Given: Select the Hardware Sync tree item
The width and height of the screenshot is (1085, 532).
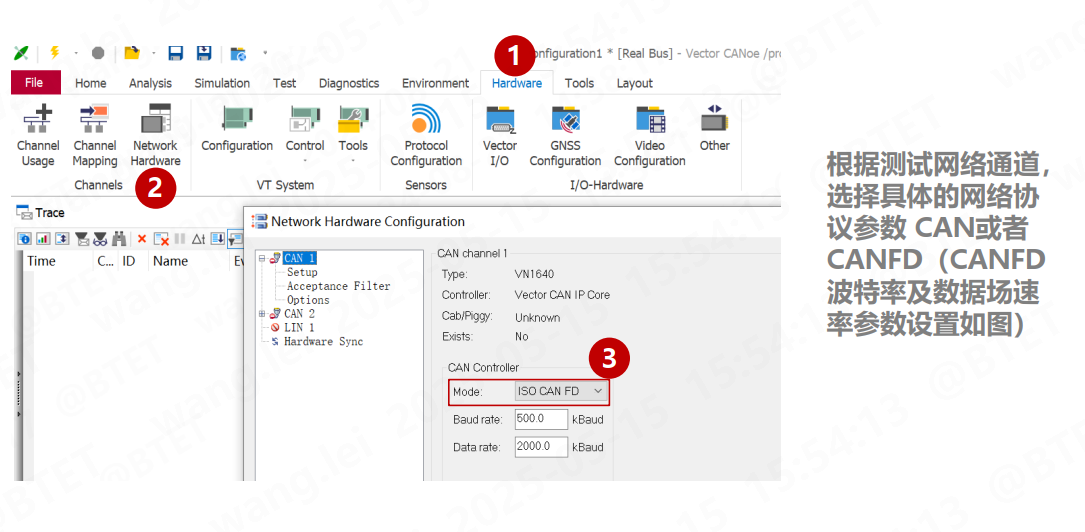Looking at the screenshot, I should tap(323, 341).
